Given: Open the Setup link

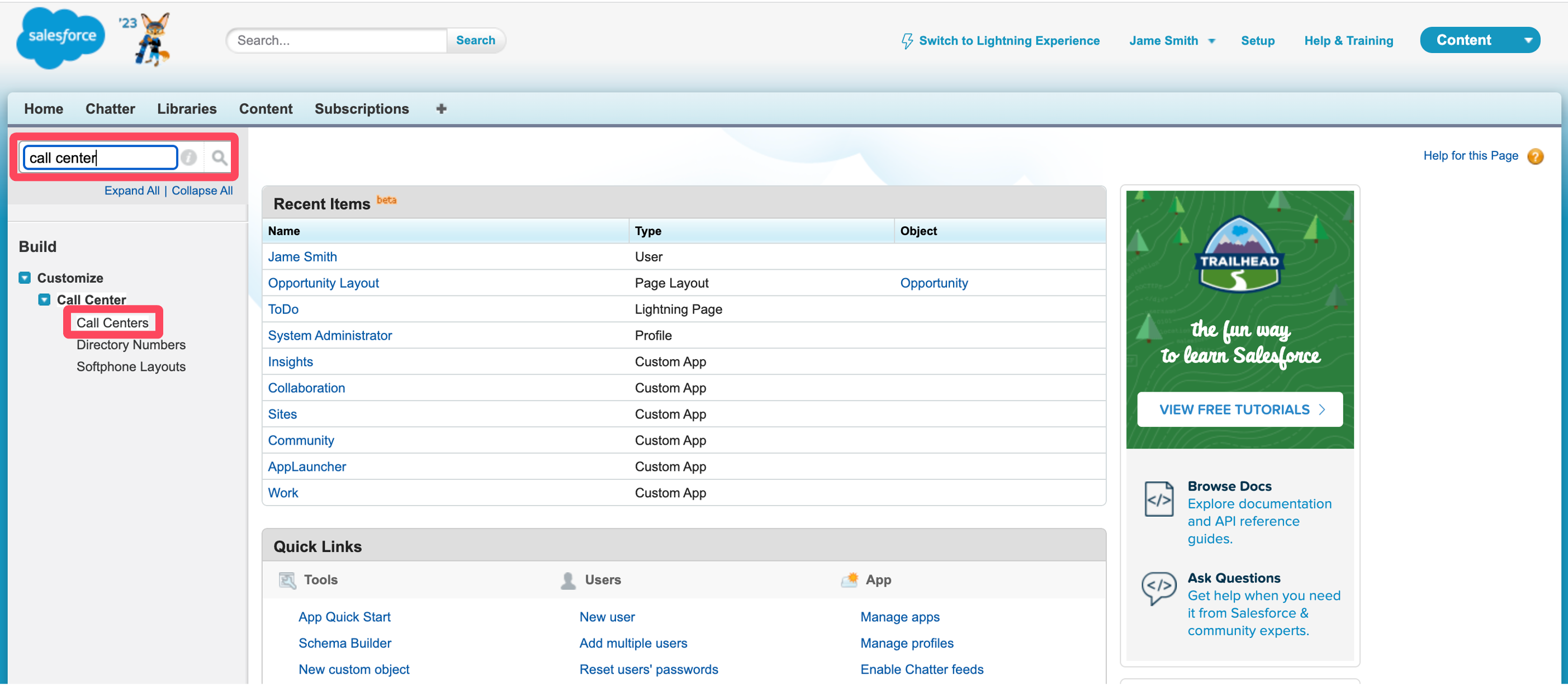Looking at the screenshot, I should coord(1257,41).
